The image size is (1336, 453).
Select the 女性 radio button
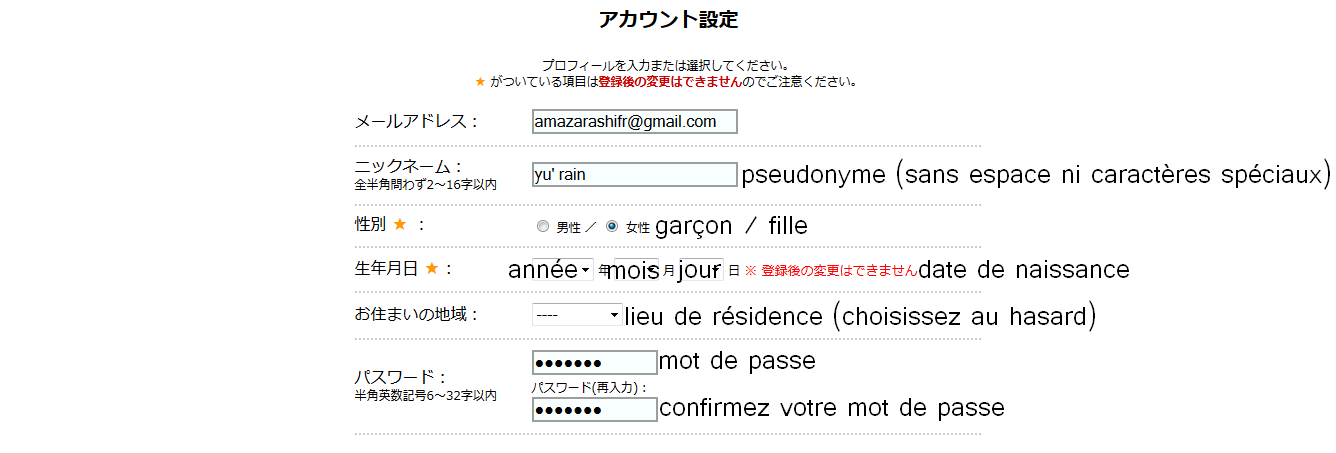(x=612, y=227)
